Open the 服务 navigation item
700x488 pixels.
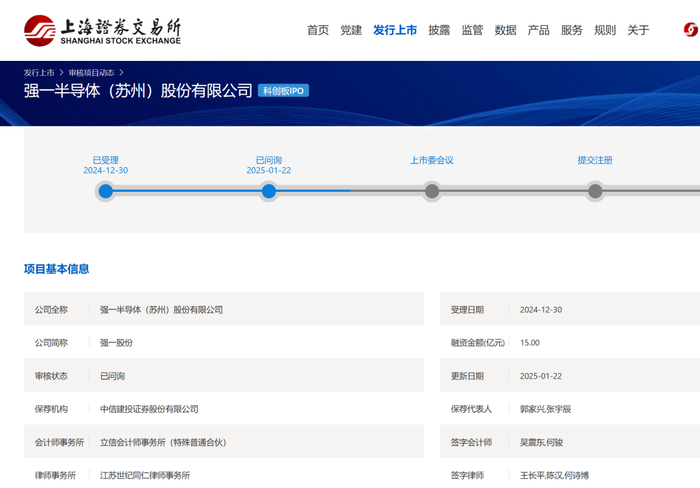tap(572, 30)
